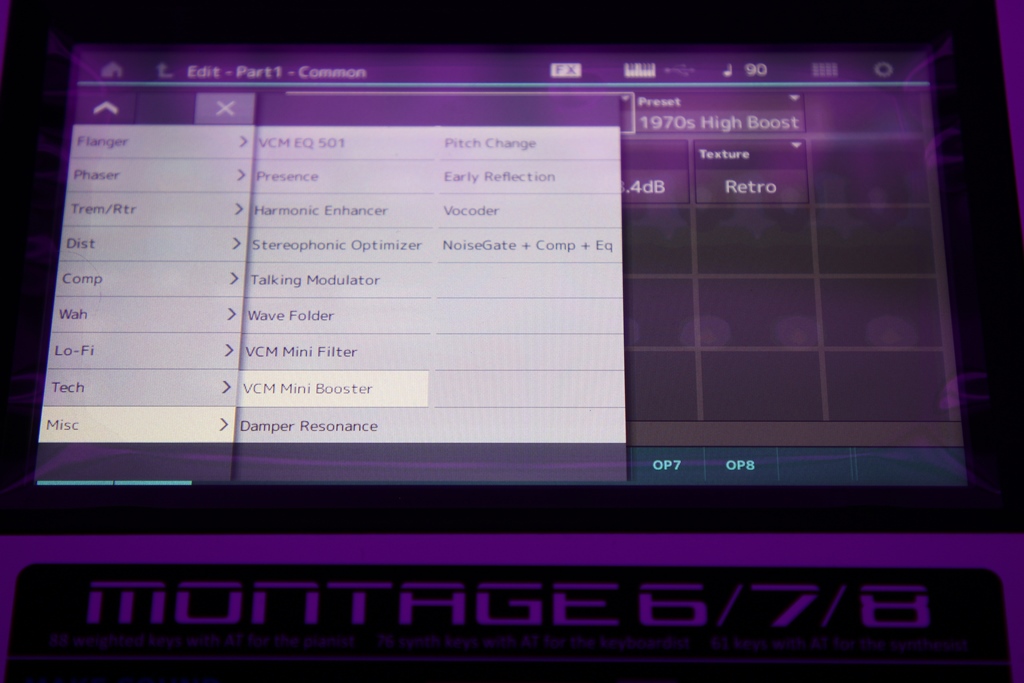Close the effect type popup with X
Image resolution: width=1024 pixels, height=683 pixels.
(225, 108)
